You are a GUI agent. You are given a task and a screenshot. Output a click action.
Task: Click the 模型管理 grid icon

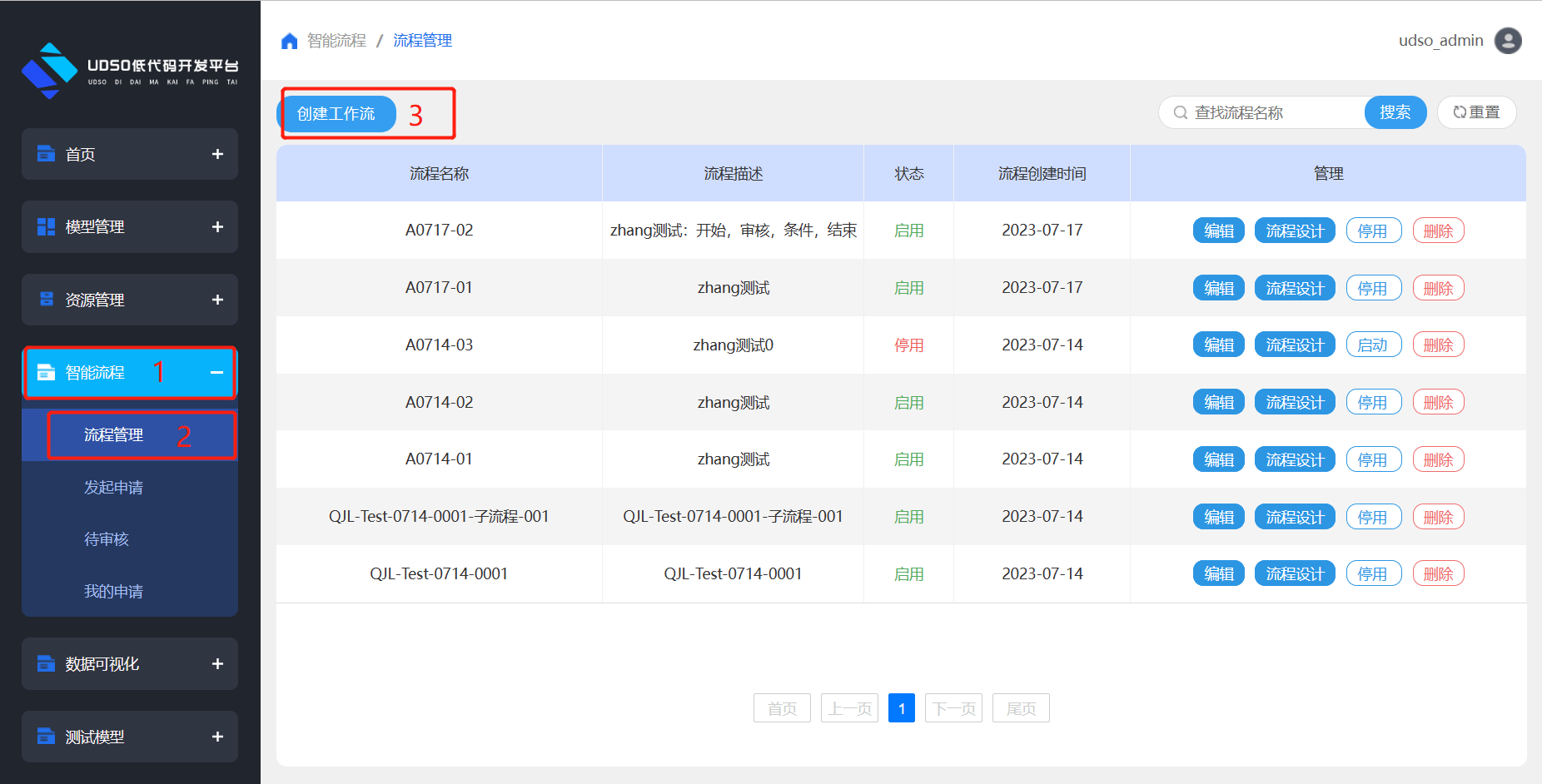click(x=46, y=226)
